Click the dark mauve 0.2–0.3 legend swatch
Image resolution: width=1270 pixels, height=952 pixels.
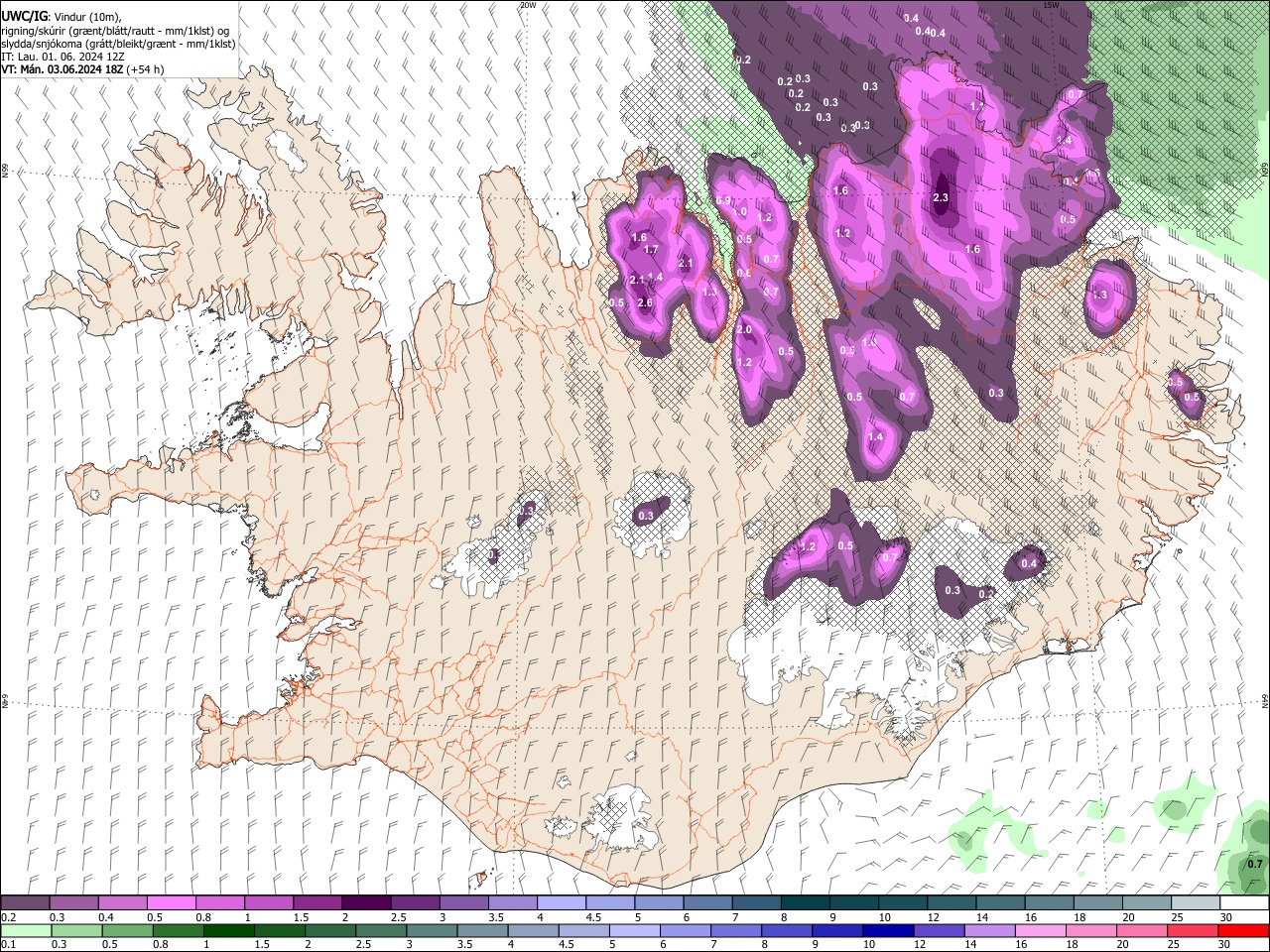coord(25,903)
